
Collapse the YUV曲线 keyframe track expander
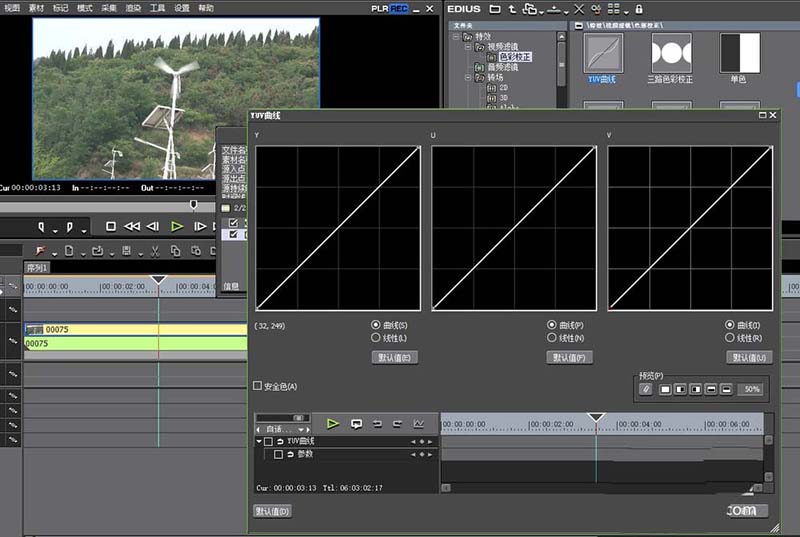tap(258, 441)
